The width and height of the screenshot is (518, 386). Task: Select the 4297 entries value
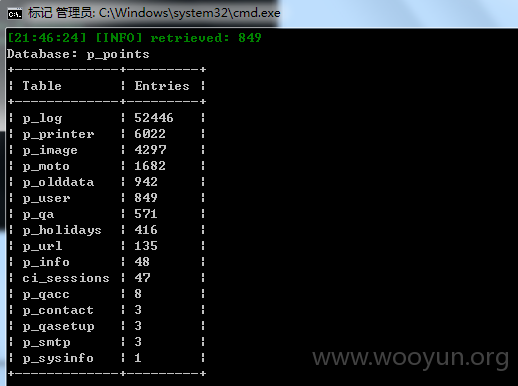tap(150, 150)
